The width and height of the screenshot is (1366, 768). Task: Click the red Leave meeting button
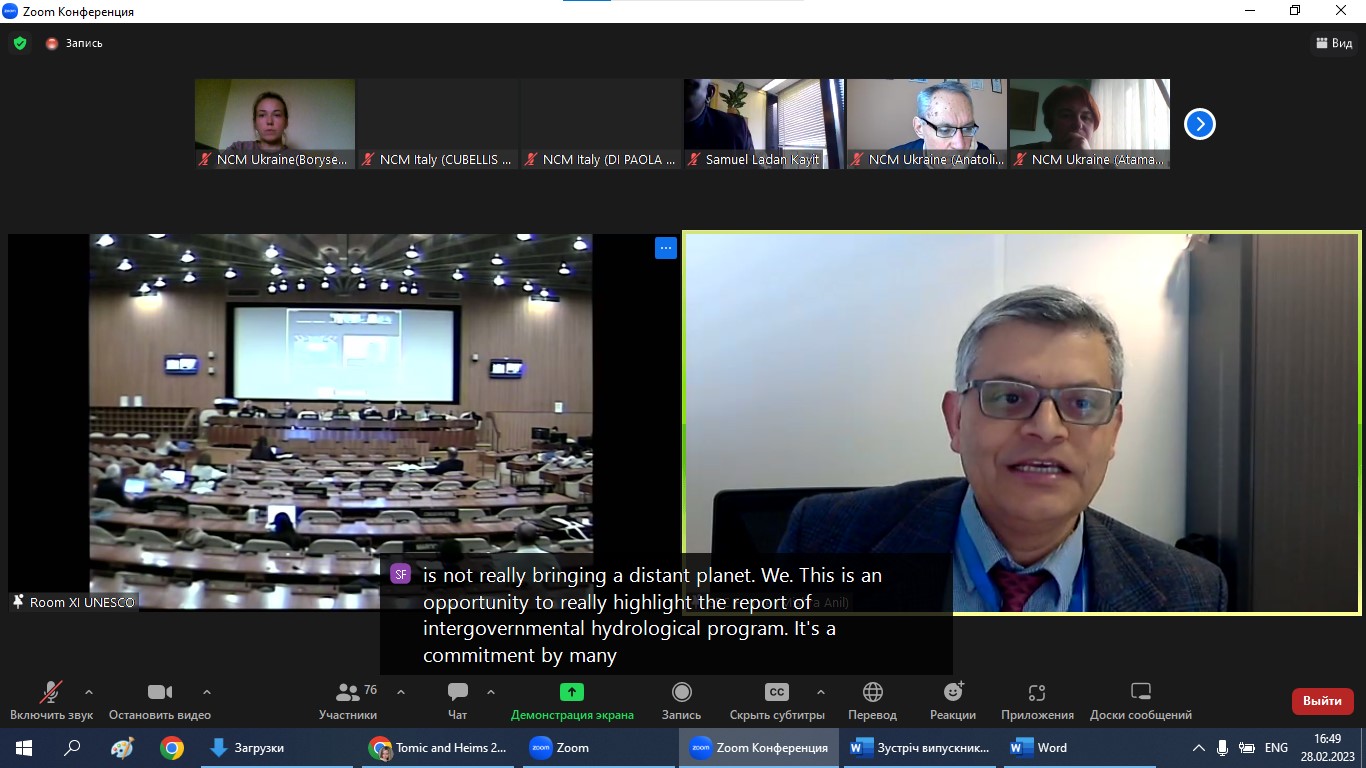coord(1322,701)
